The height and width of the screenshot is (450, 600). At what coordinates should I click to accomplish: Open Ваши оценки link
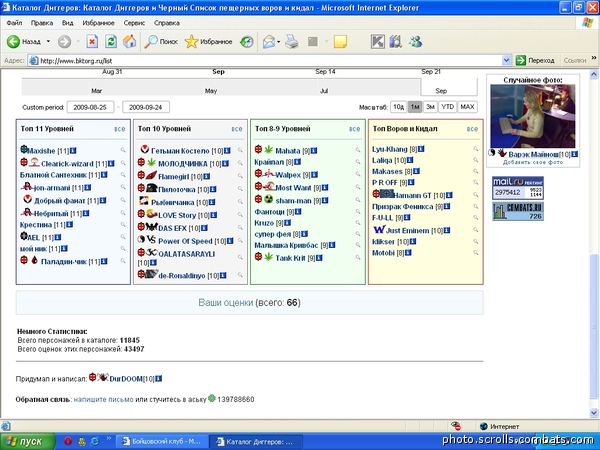point(225,303)
